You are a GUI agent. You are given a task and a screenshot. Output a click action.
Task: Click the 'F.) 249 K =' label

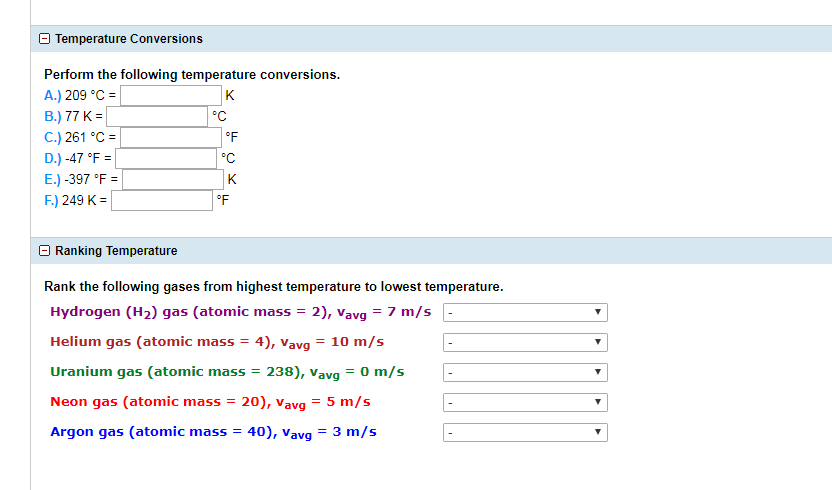coord(75,200)
